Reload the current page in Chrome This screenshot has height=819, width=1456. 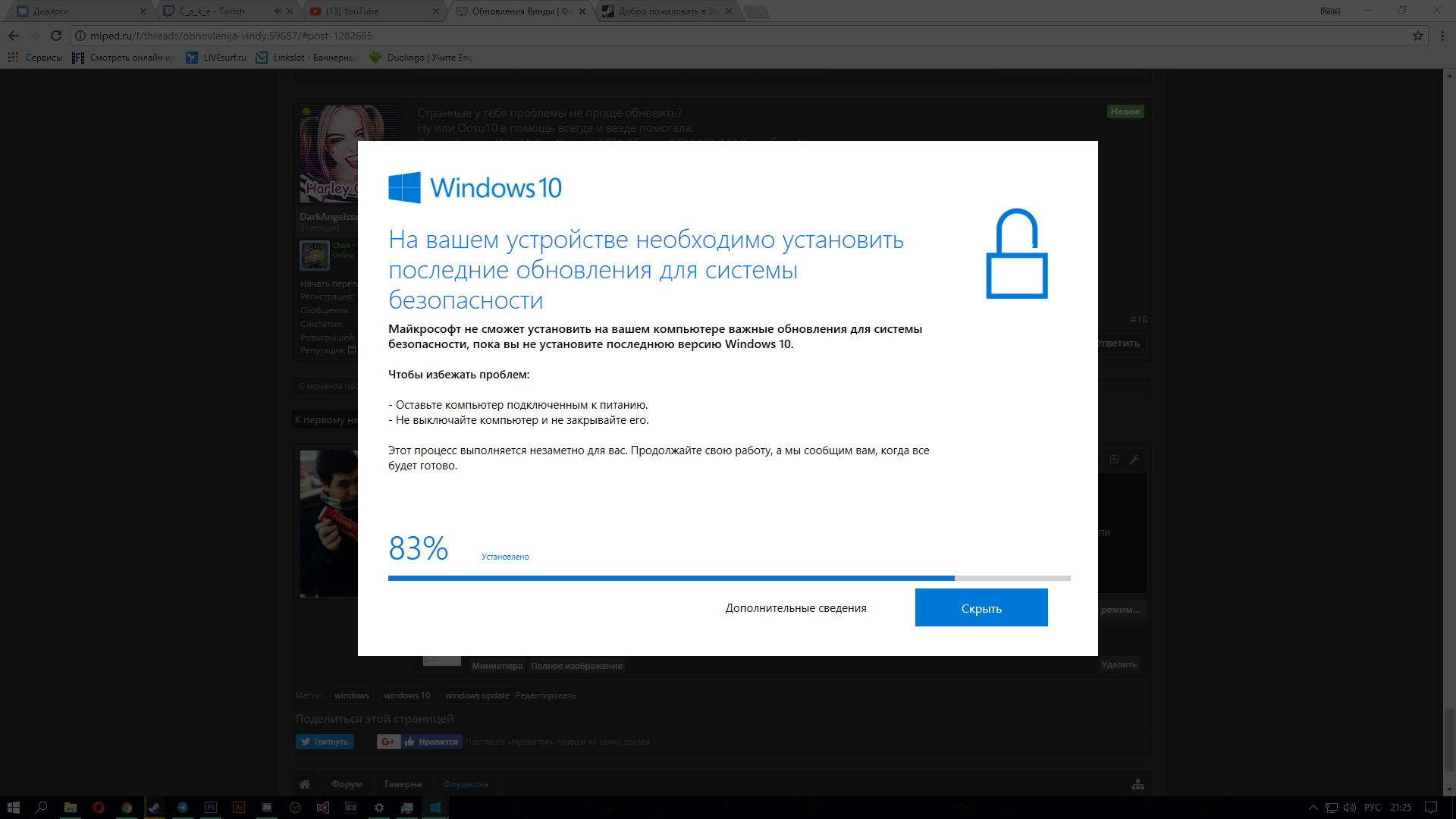click(x=55, y=36)
